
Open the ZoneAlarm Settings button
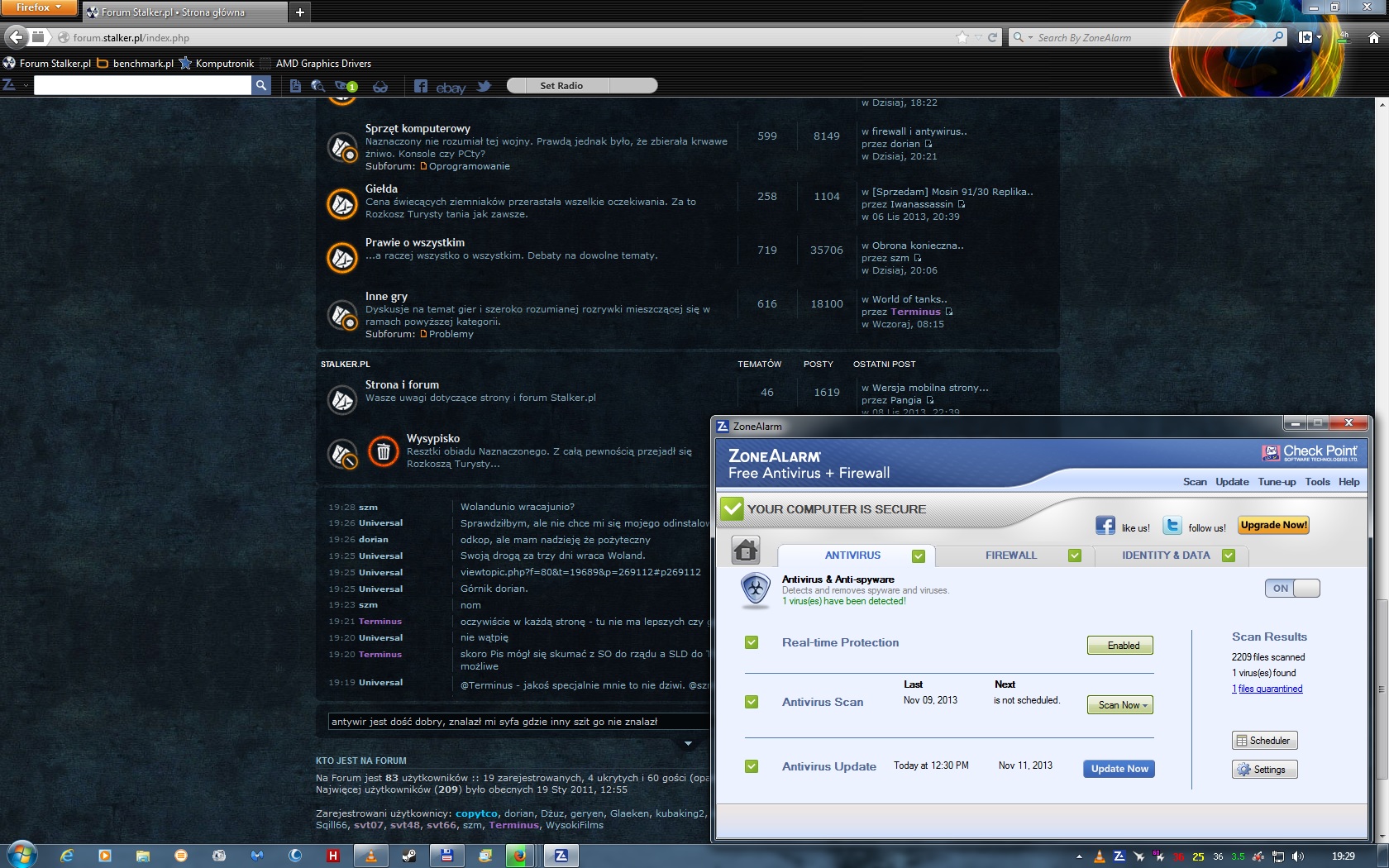coord(1265,770)
